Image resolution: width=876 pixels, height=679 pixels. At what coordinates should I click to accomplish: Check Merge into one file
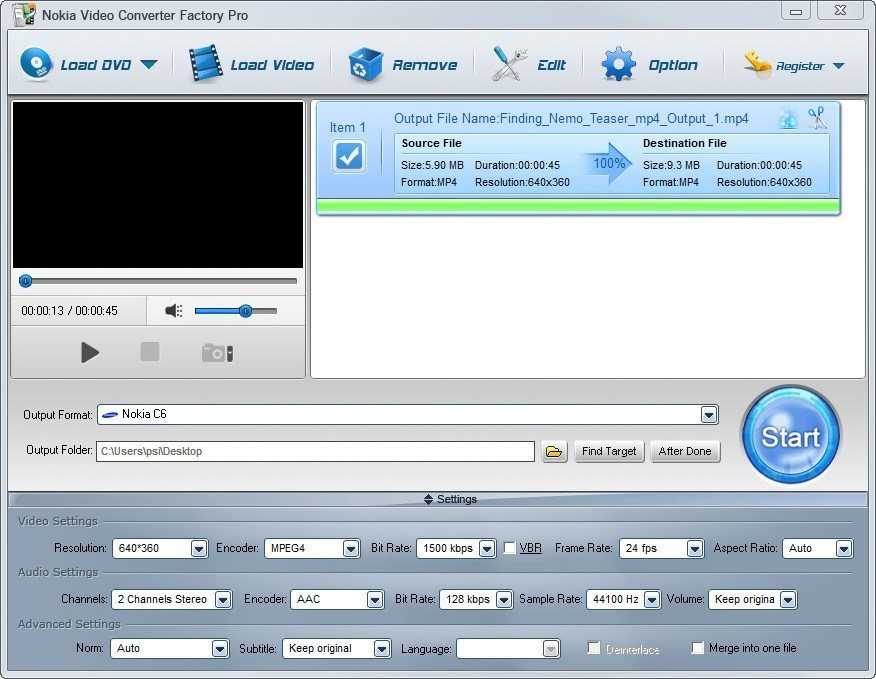(698, 648)
